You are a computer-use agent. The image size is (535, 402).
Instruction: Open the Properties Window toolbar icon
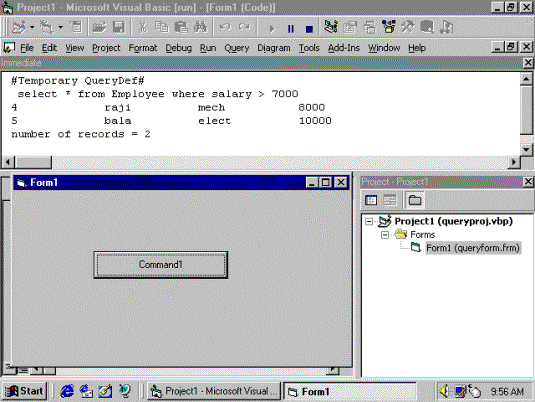(x=350, y=27)
